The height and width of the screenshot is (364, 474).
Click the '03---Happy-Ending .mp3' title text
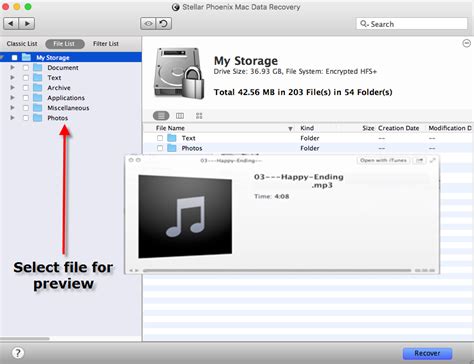tap(299, 181)
